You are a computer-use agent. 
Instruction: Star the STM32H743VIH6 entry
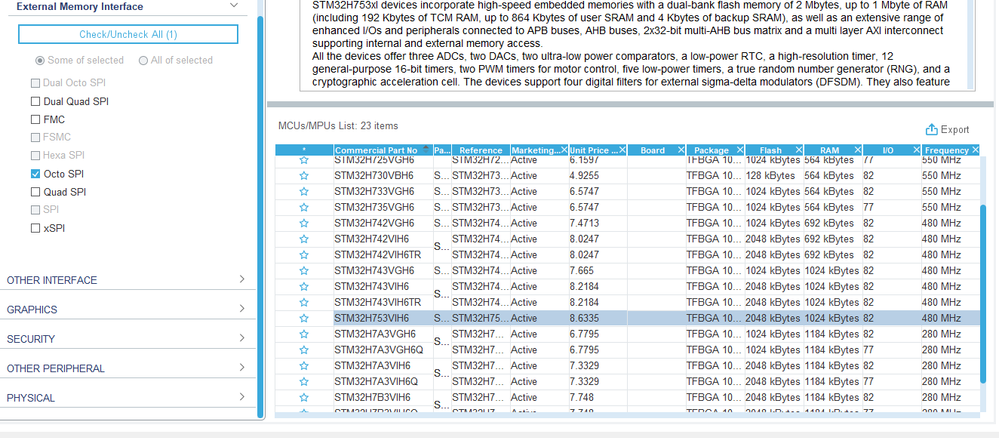point(304,286)
